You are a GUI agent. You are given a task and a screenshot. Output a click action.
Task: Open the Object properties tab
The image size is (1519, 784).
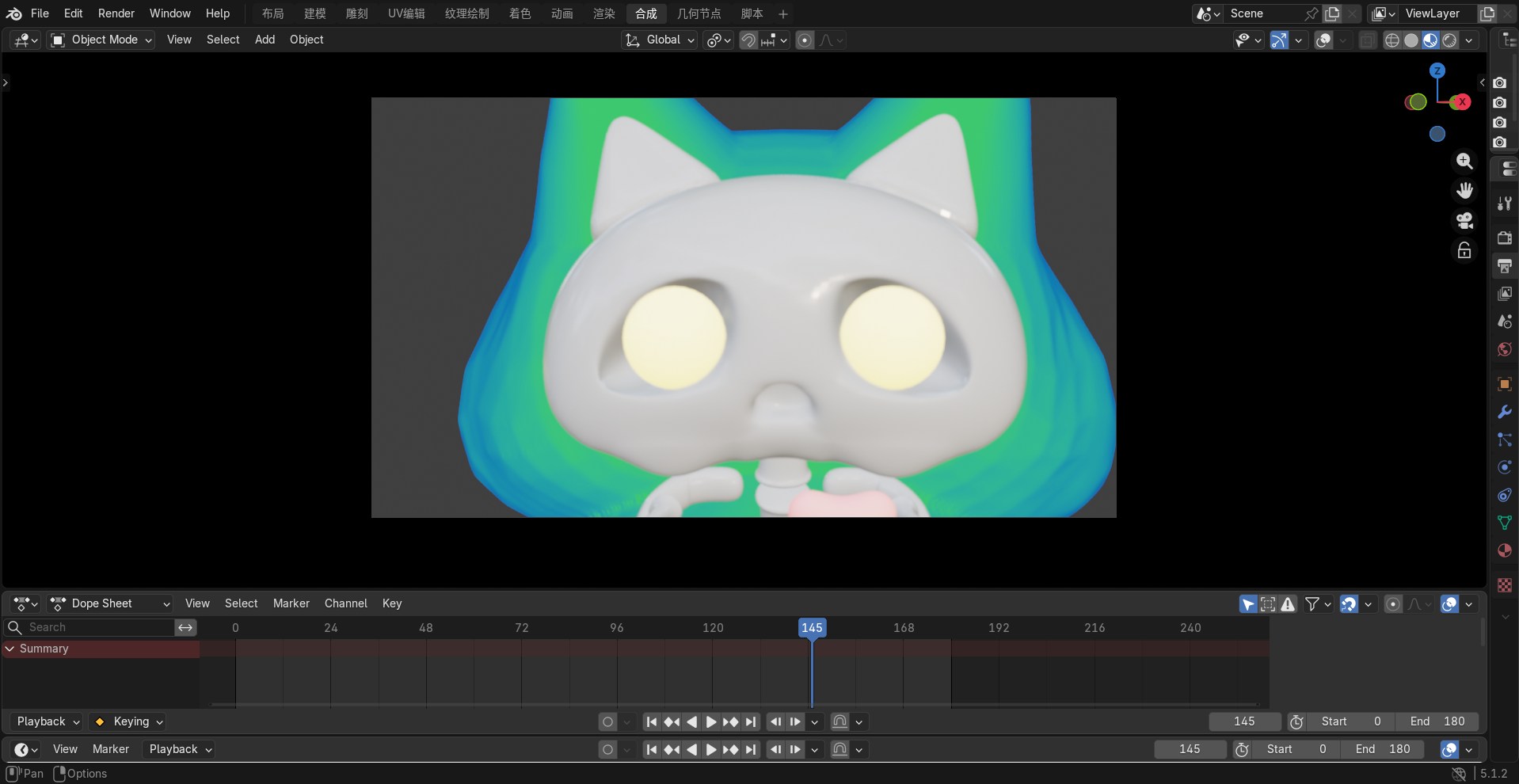1505,384
